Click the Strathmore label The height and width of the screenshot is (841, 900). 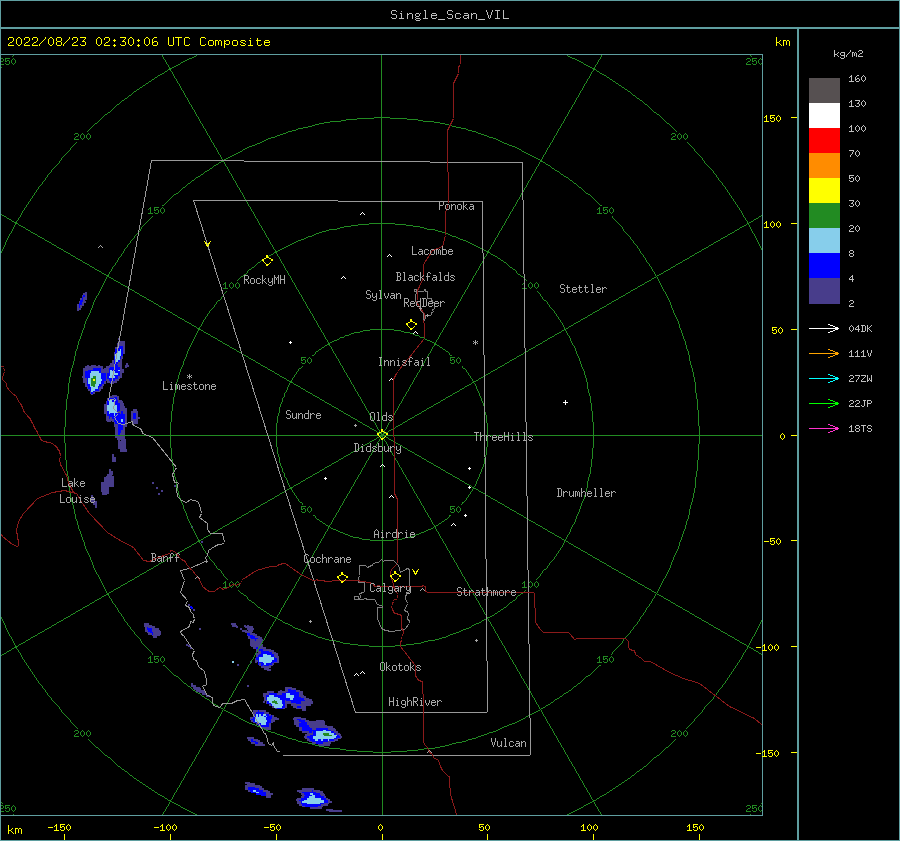[x=486, y=592]
